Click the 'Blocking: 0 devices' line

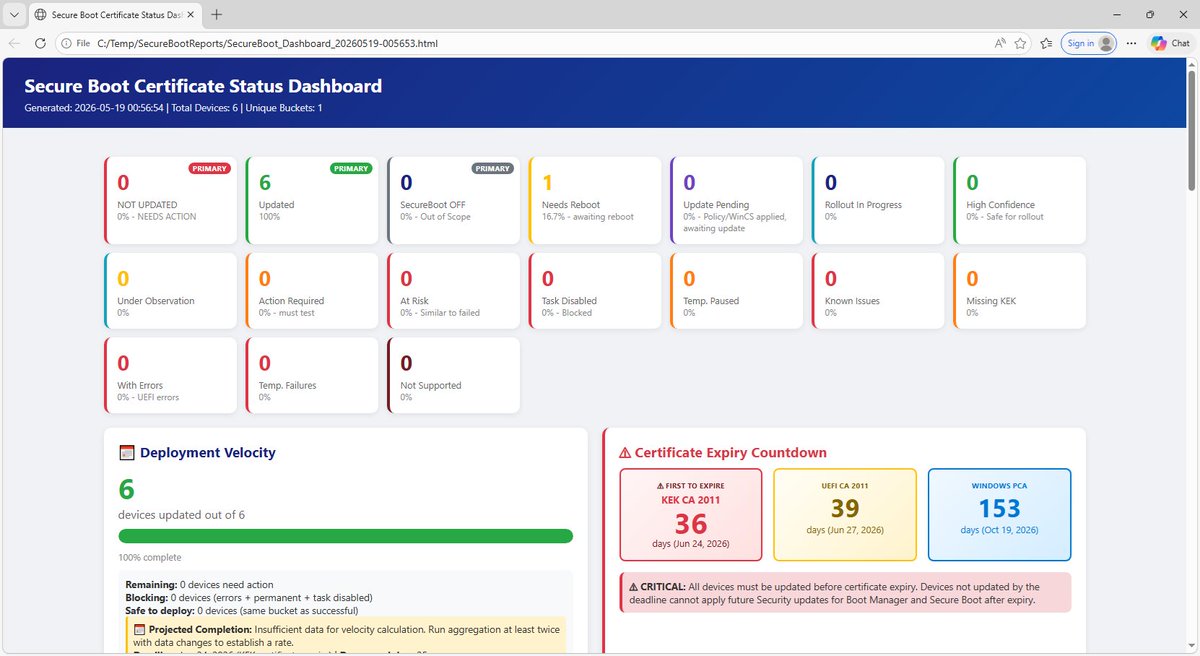[x=249, y=598]
